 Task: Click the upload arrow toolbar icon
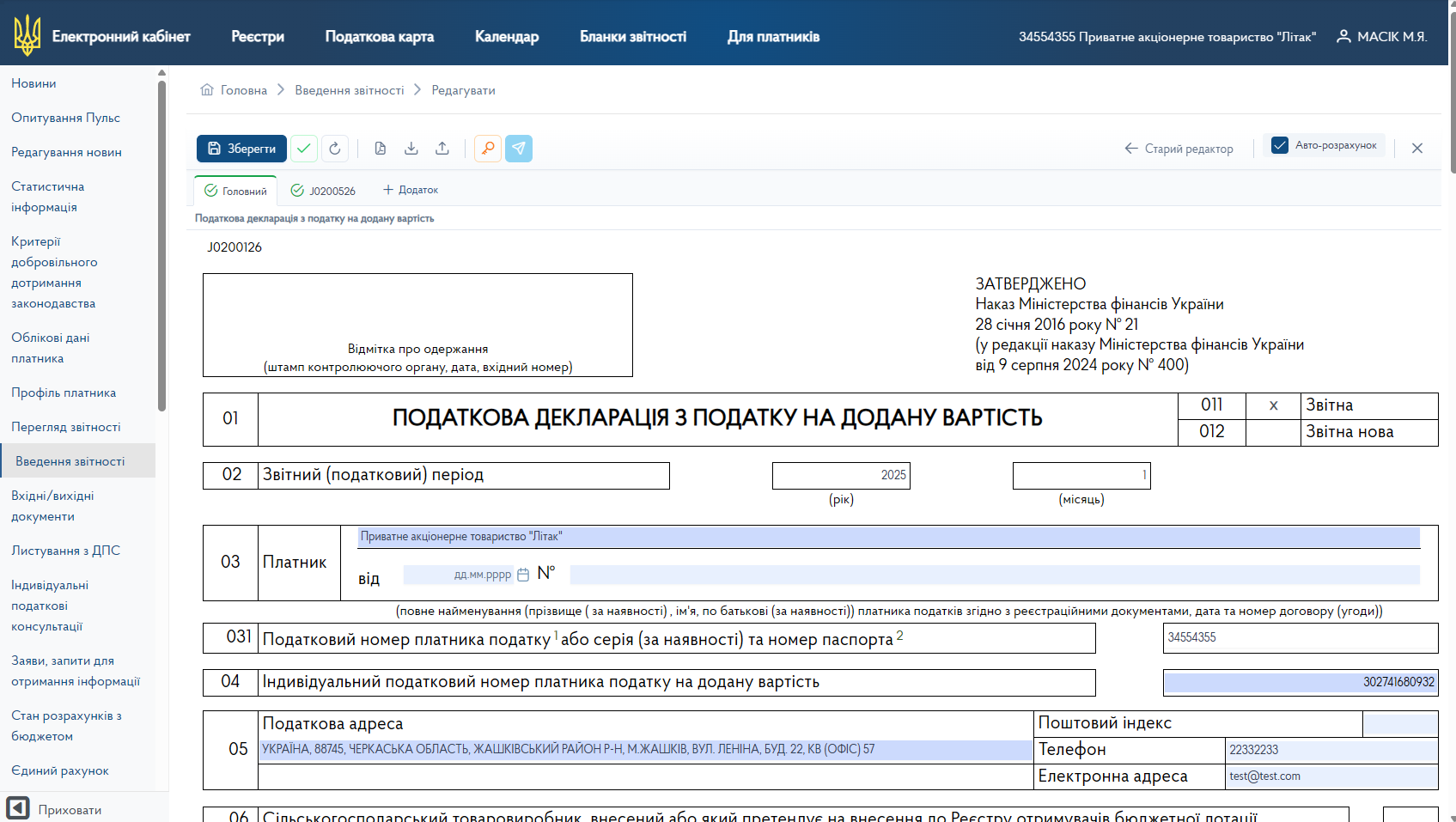[442, 149]
